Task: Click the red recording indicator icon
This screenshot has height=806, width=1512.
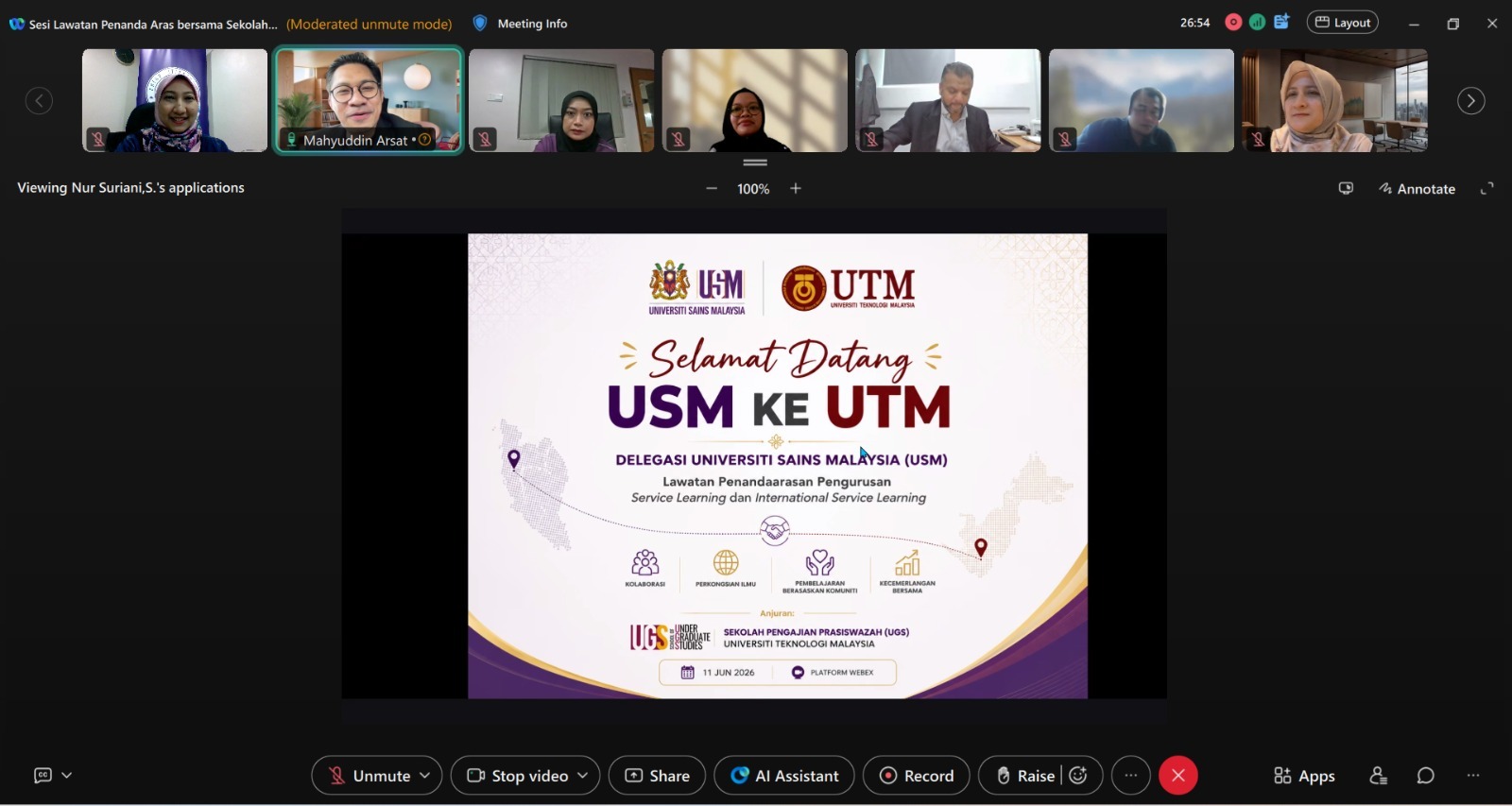Action: point(1233,22)
